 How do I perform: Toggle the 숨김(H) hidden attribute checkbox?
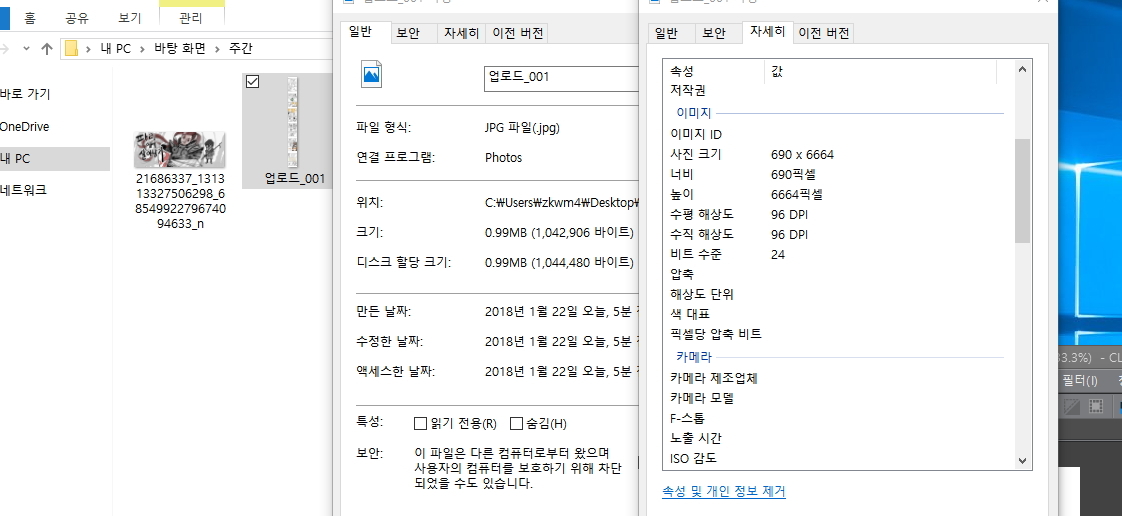pos(517,423)
